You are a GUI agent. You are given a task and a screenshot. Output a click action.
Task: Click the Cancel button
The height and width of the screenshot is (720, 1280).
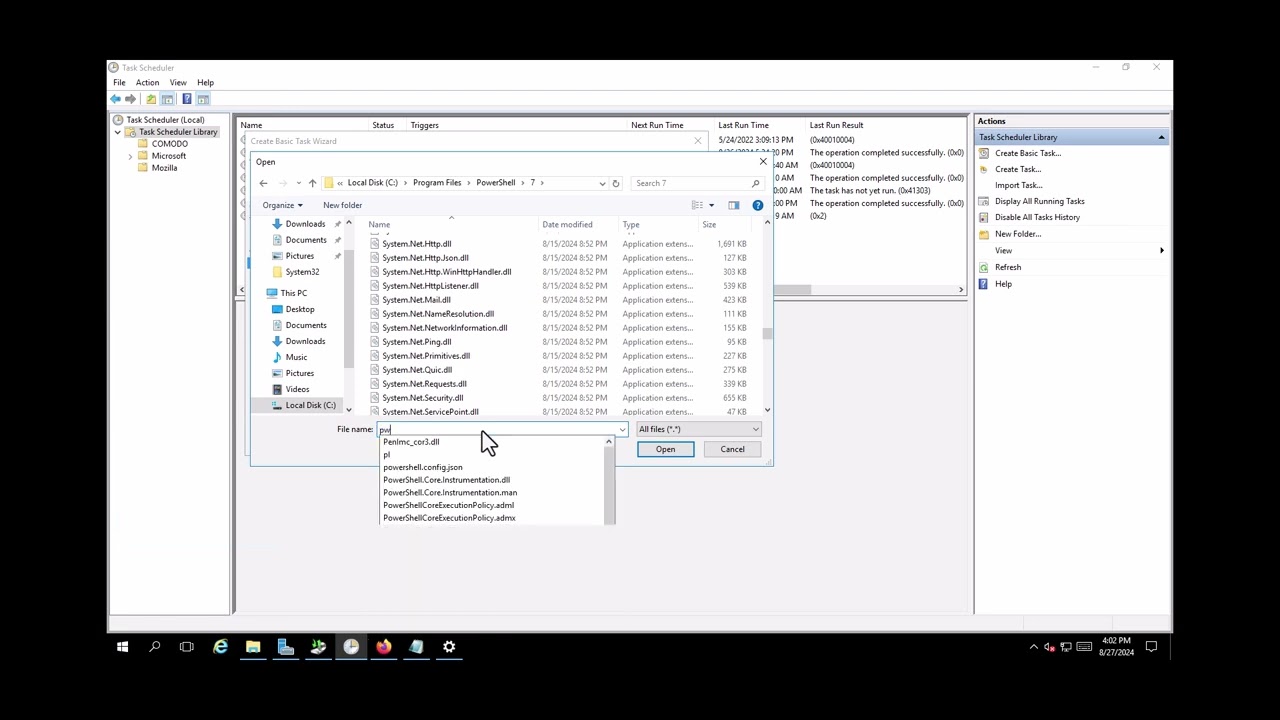(732, 449)
